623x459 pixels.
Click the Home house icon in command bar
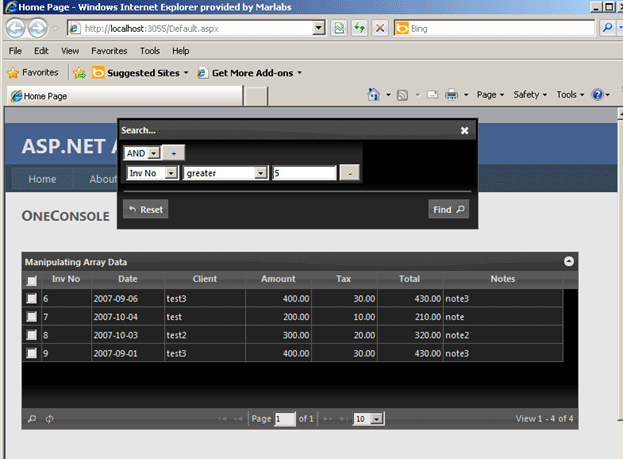(x=373, y=95)
